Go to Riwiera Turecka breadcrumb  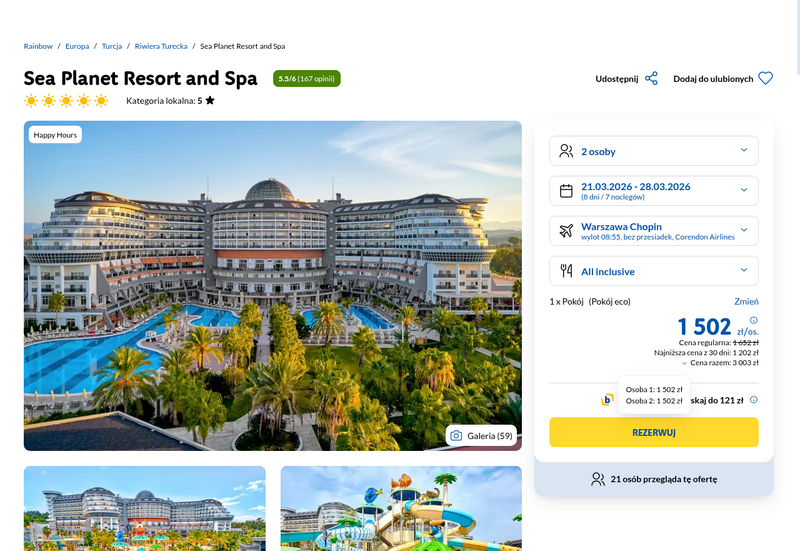click(x=161, y=46)
